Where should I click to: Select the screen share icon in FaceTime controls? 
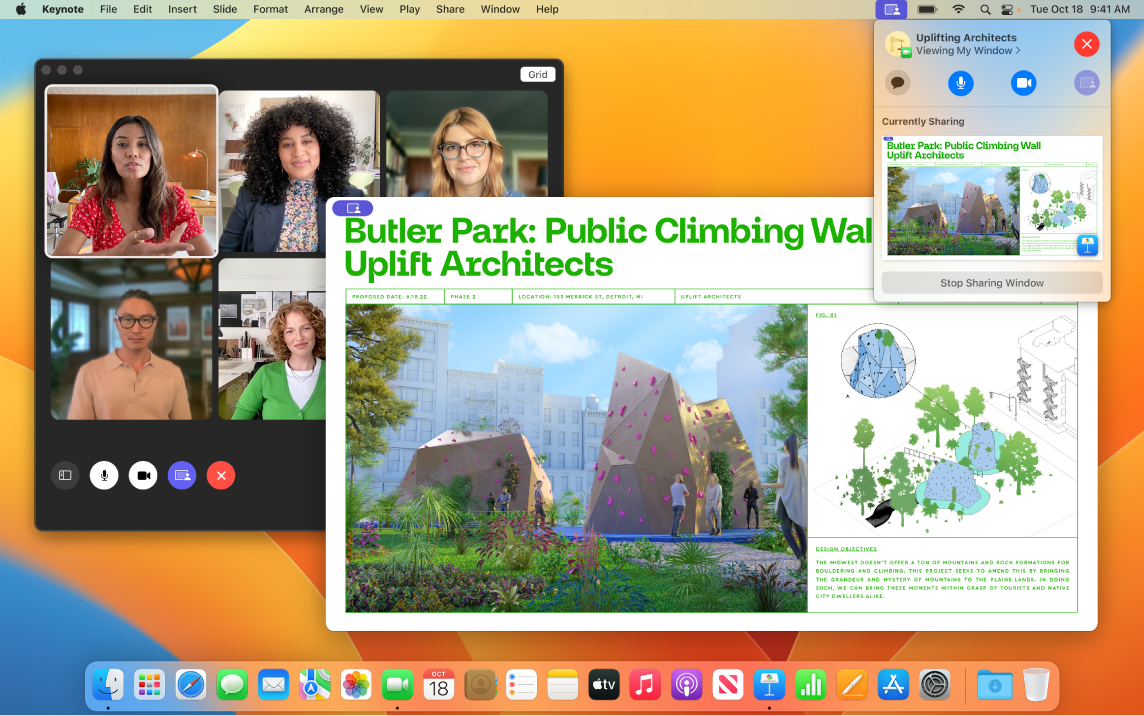[x=182, y=475]
